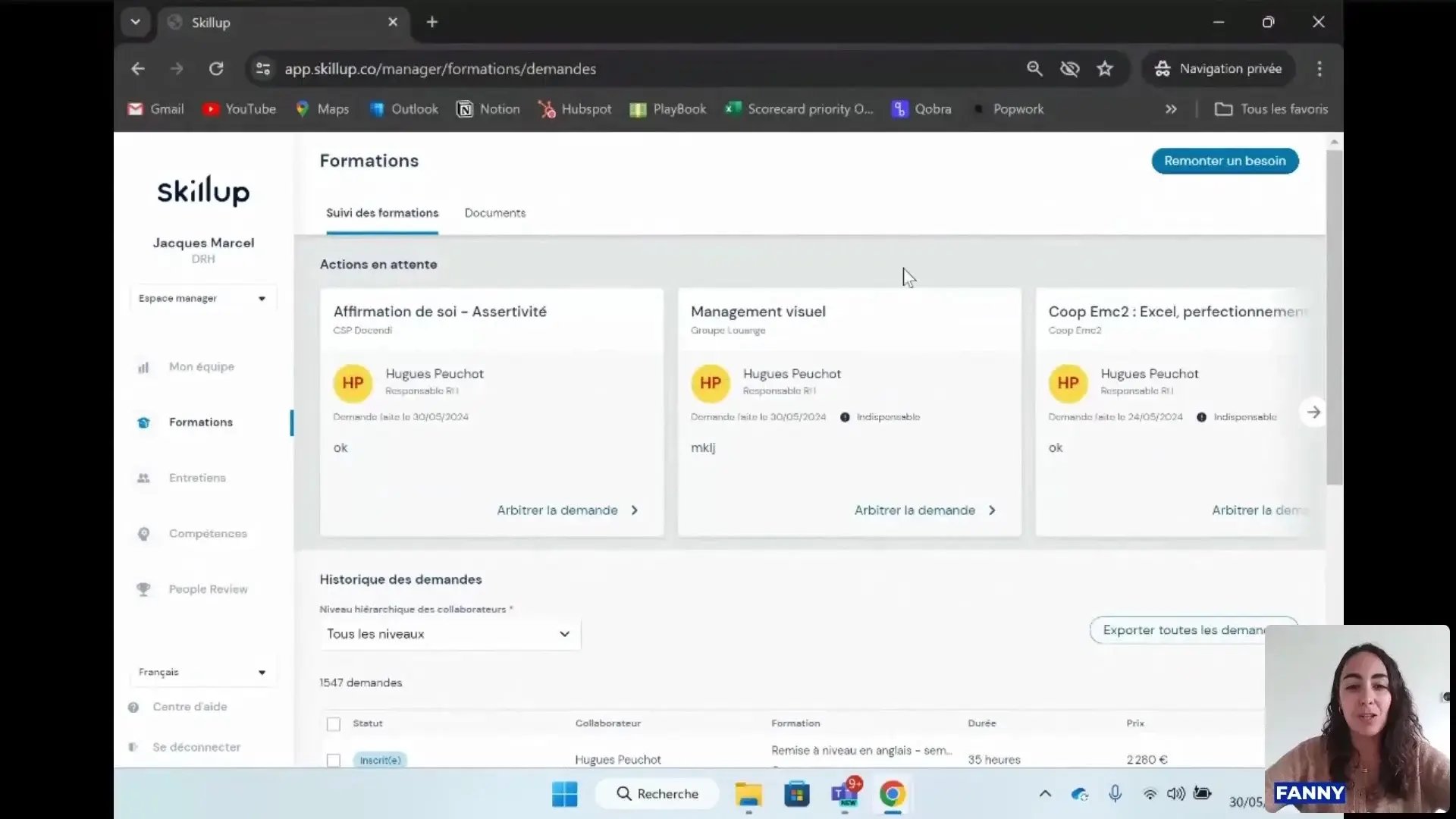Show hidden tray icons chevron

(x=1045, y=794)
